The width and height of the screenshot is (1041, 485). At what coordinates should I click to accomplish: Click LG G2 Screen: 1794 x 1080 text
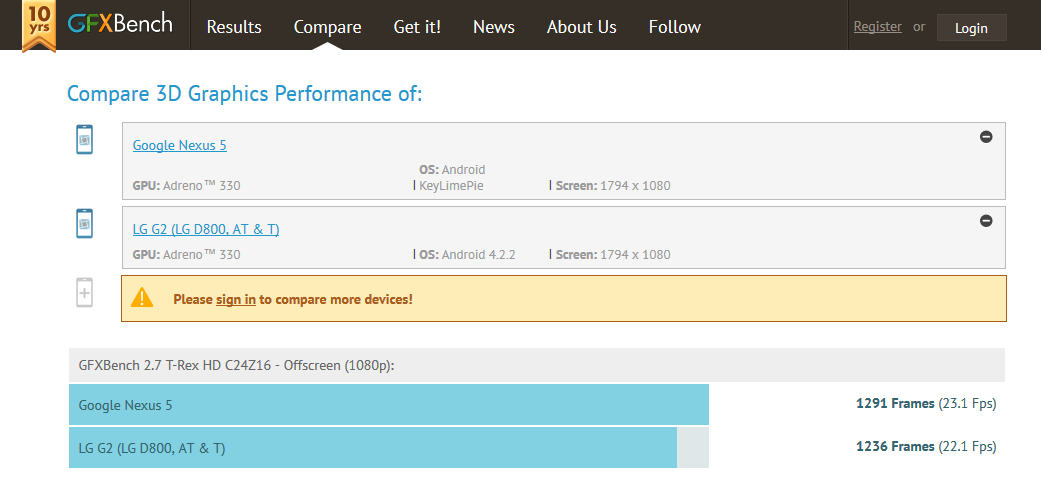(x=613, y=254)
